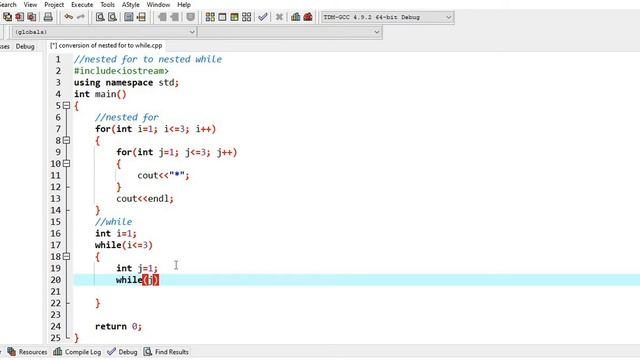Click the Print toolbar icon
The height and width of the screenshot is (360, 640).
pos(48,17)
